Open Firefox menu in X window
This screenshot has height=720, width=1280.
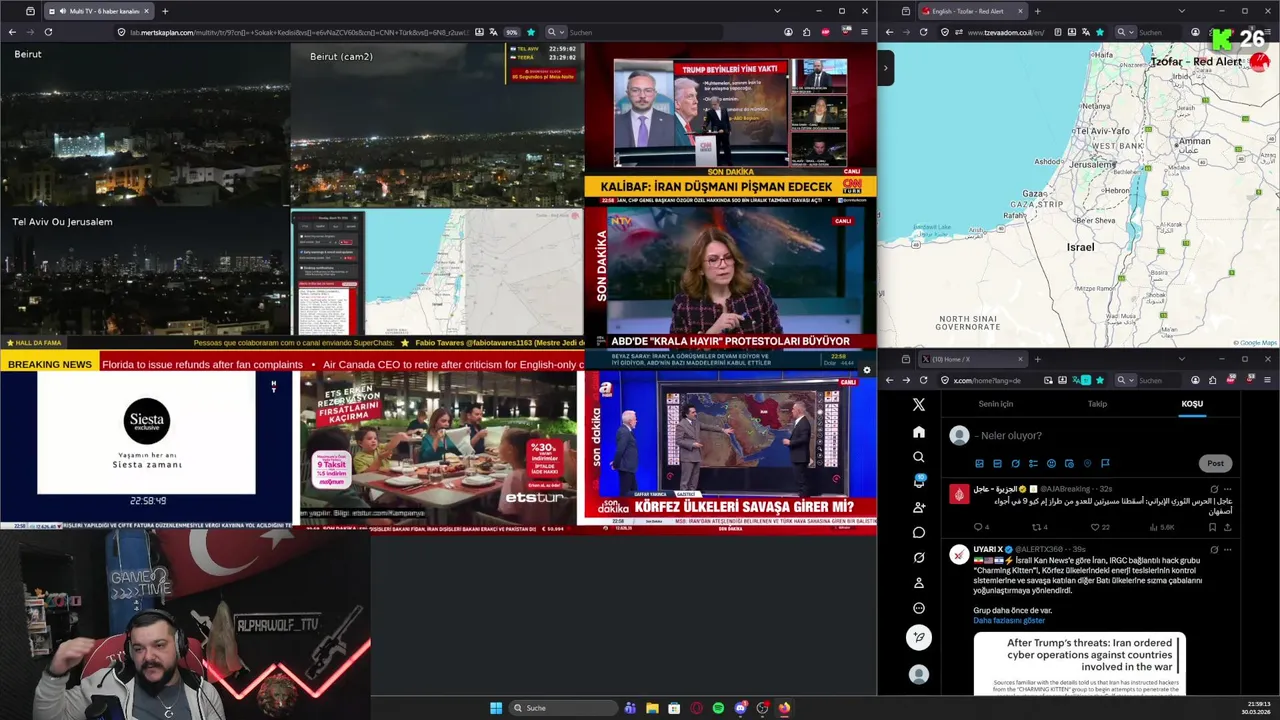[x=1267, y=380]
